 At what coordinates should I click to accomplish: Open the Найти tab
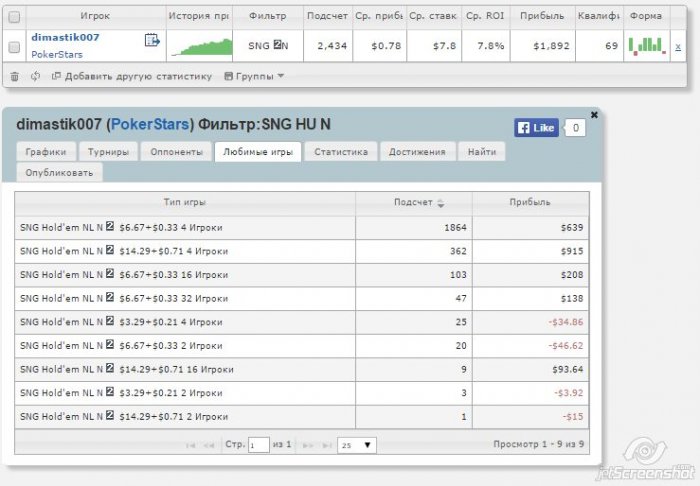pyautogui.click(x=482, y=152)
